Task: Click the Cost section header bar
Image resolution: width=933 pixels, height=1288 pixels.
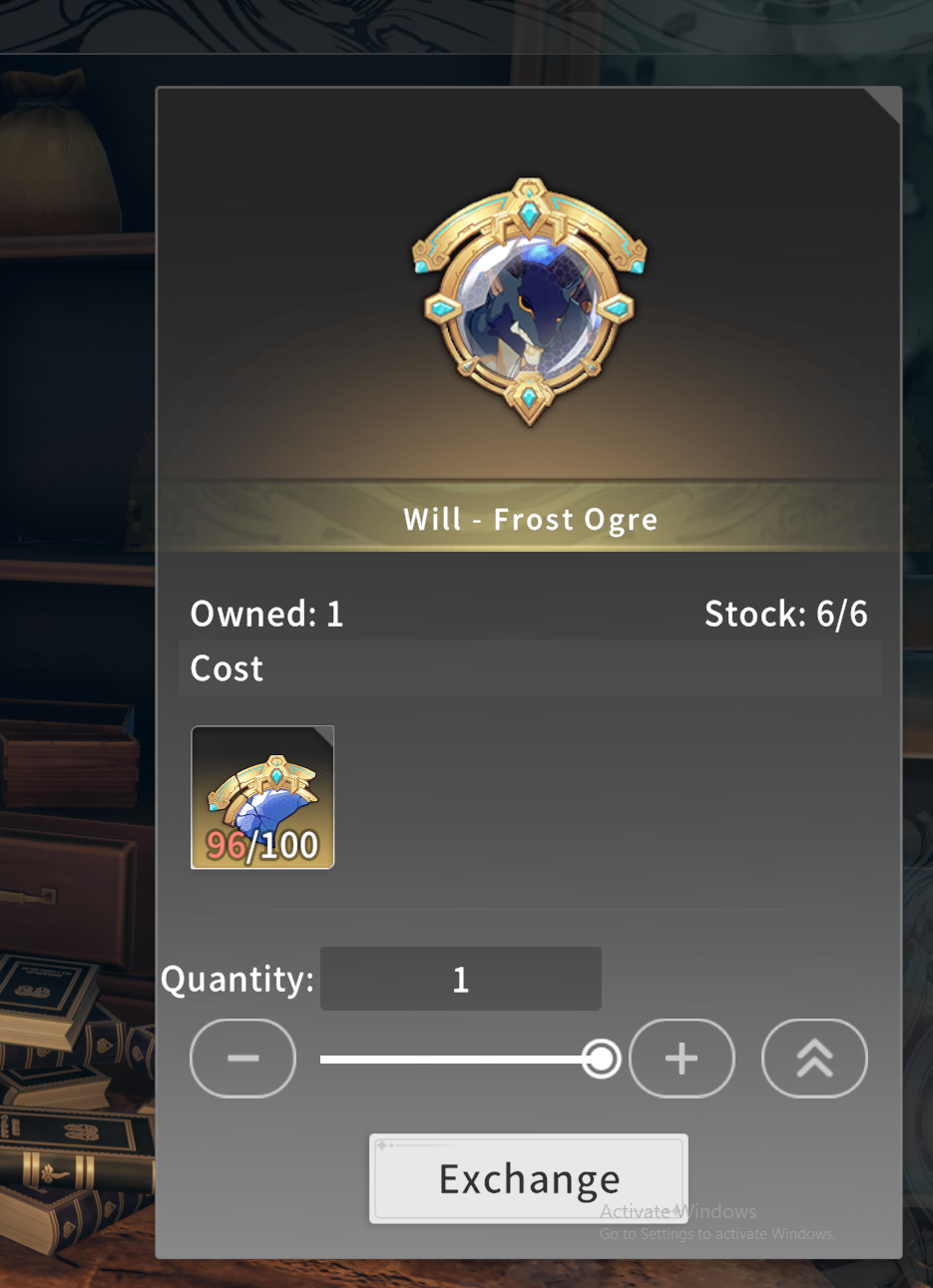Action: click(530, 667)
